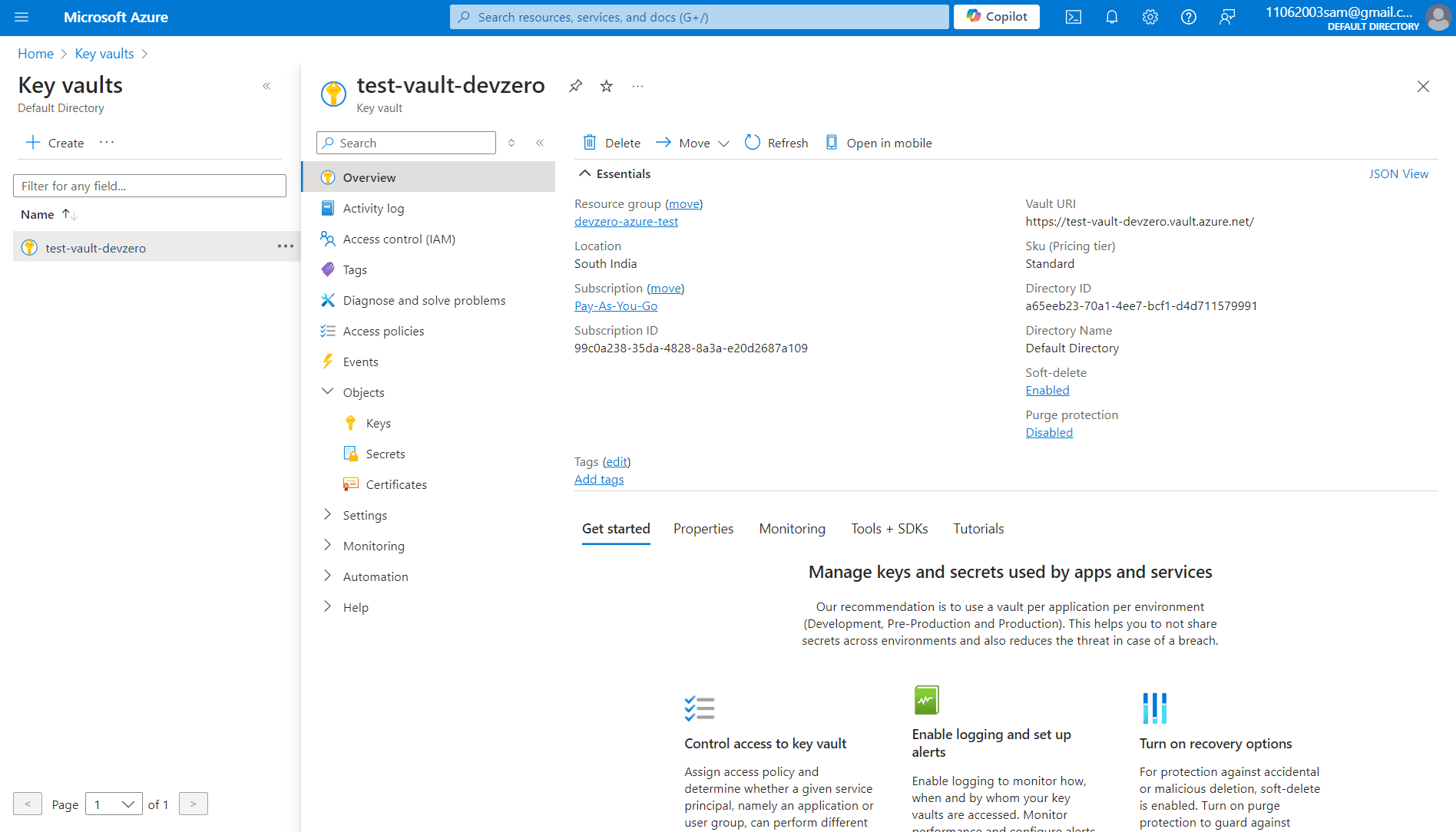Open the account avatar menu
Image resolution: width=1456 pixels, height=832 pixels.
coord(1438,17)
